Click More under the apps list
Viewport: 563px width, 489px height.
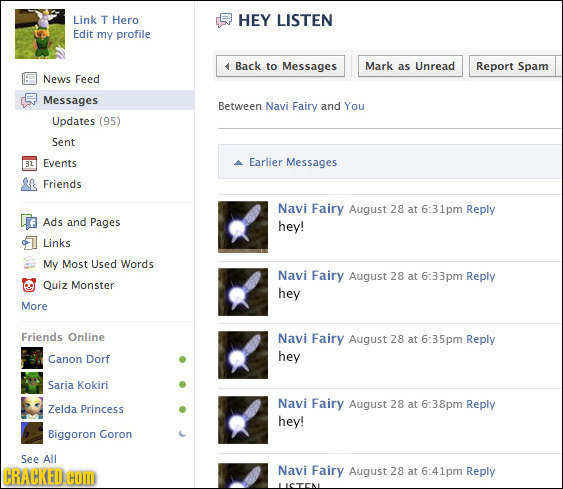(34, 306)
